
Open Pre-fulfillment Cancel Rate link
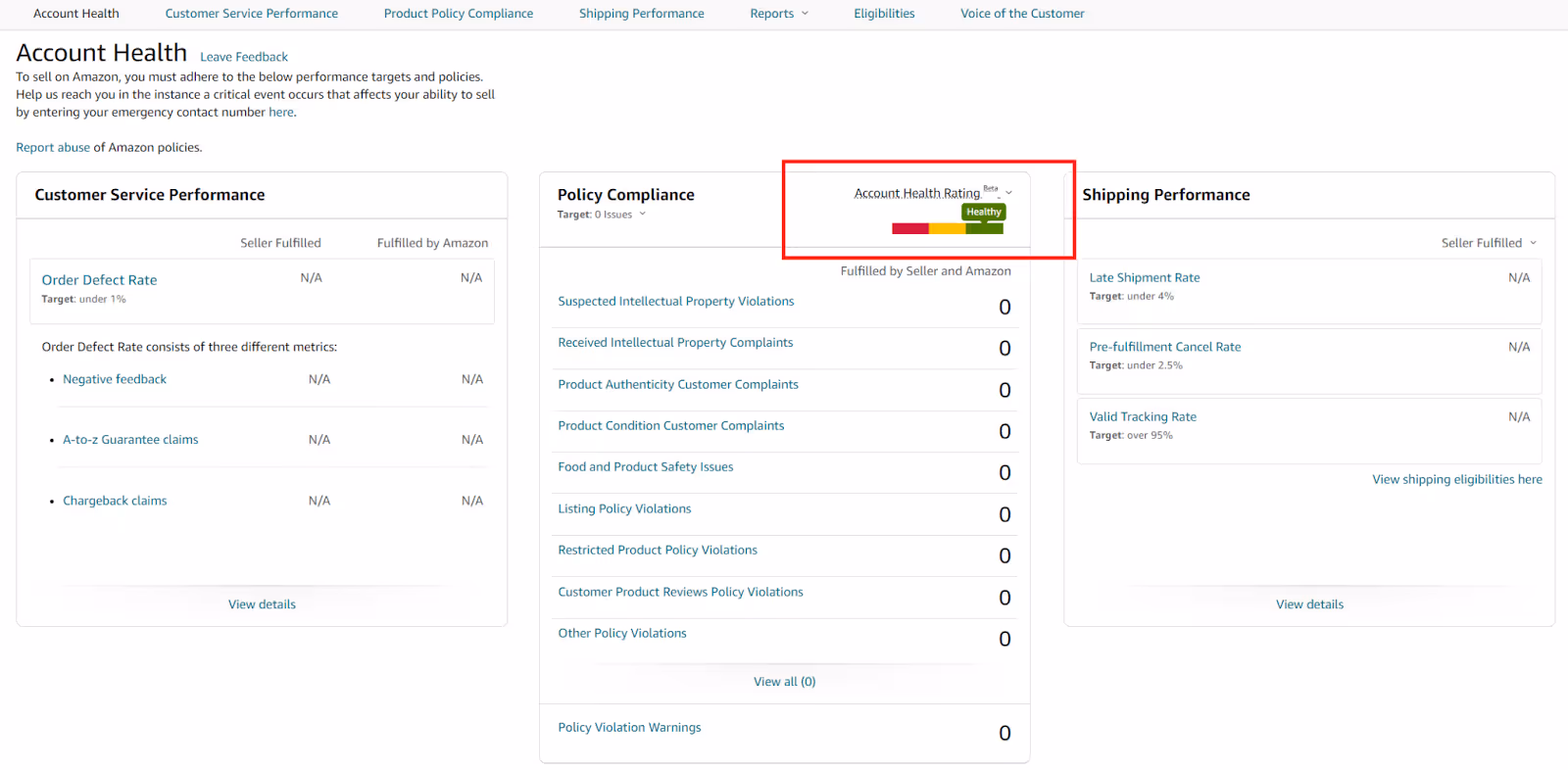click(x=1165, y=348)
